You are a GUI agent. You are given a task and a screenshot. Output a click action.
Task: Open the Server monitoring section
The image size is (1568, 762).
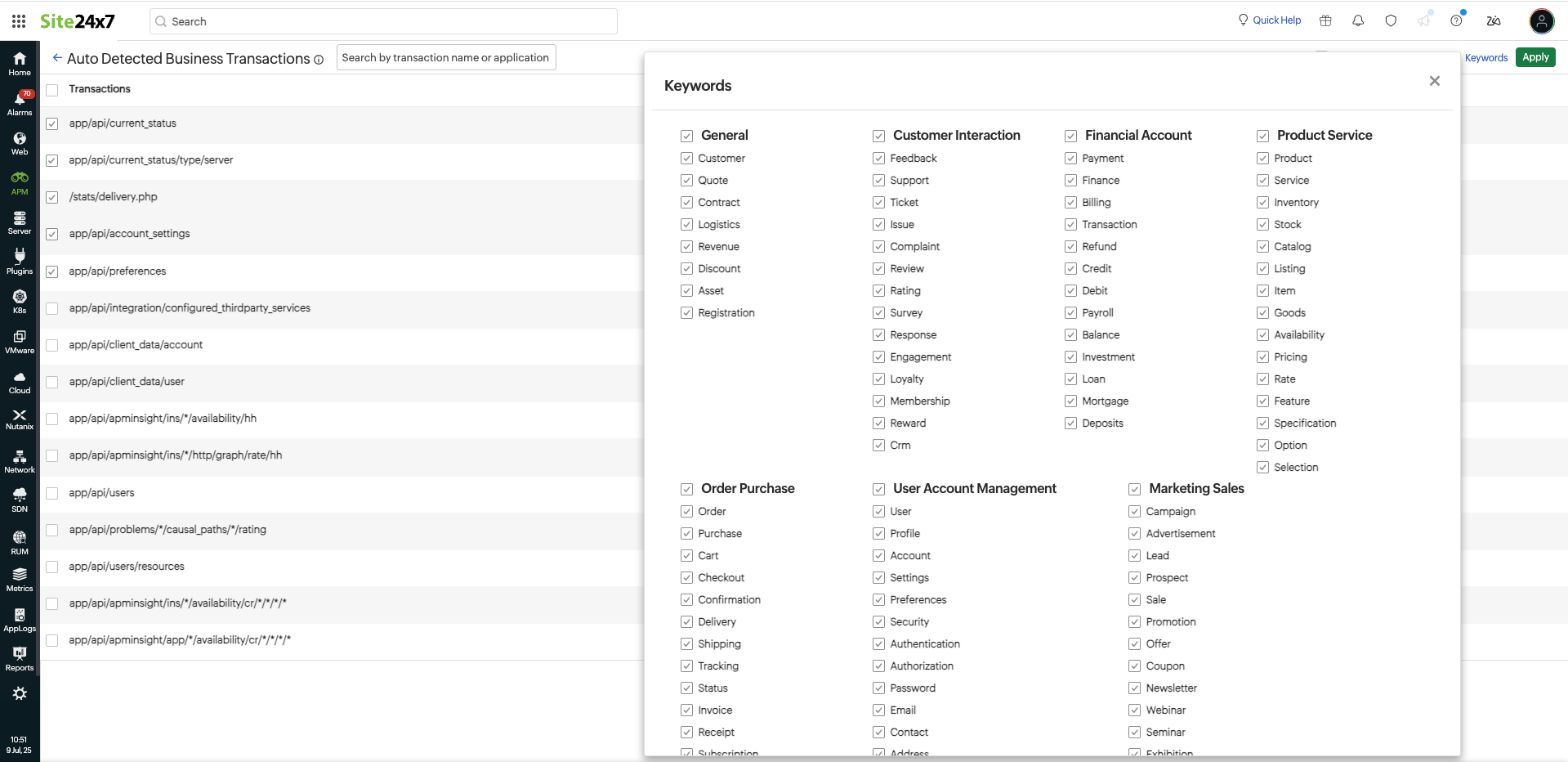point(19,222)
